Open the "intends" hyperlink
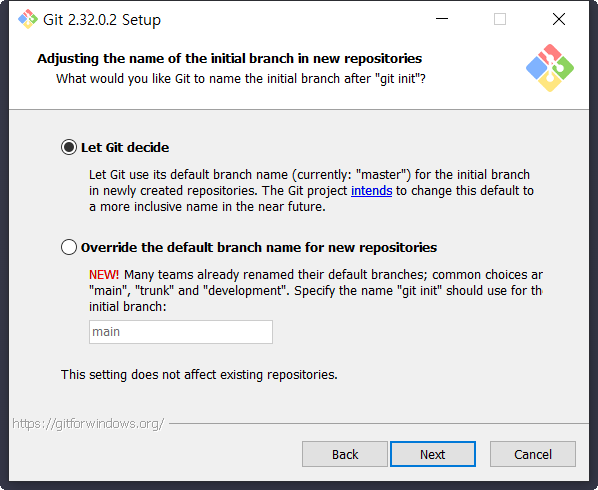 (371, 190)
